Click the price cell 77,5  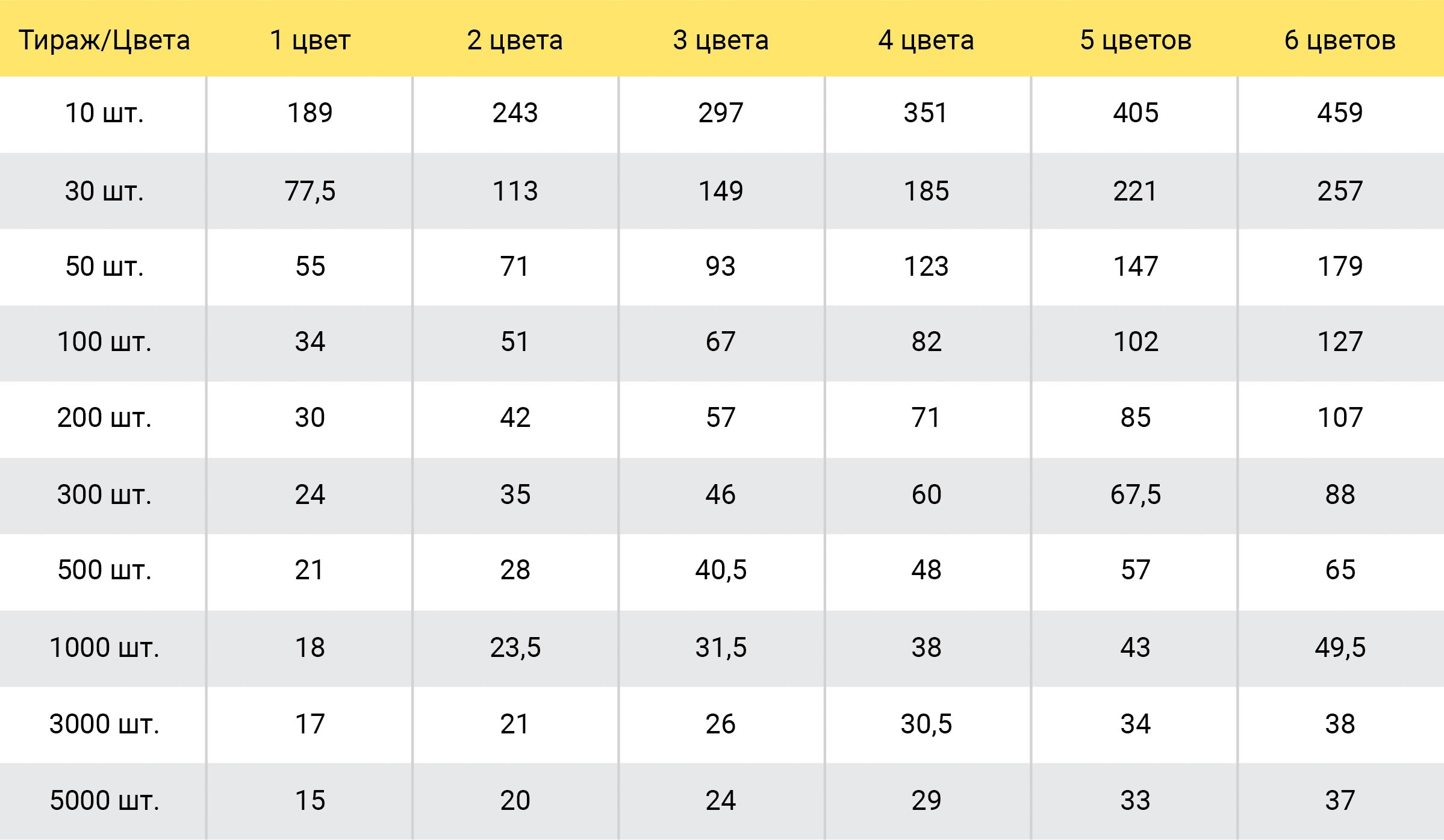point(310,191)
